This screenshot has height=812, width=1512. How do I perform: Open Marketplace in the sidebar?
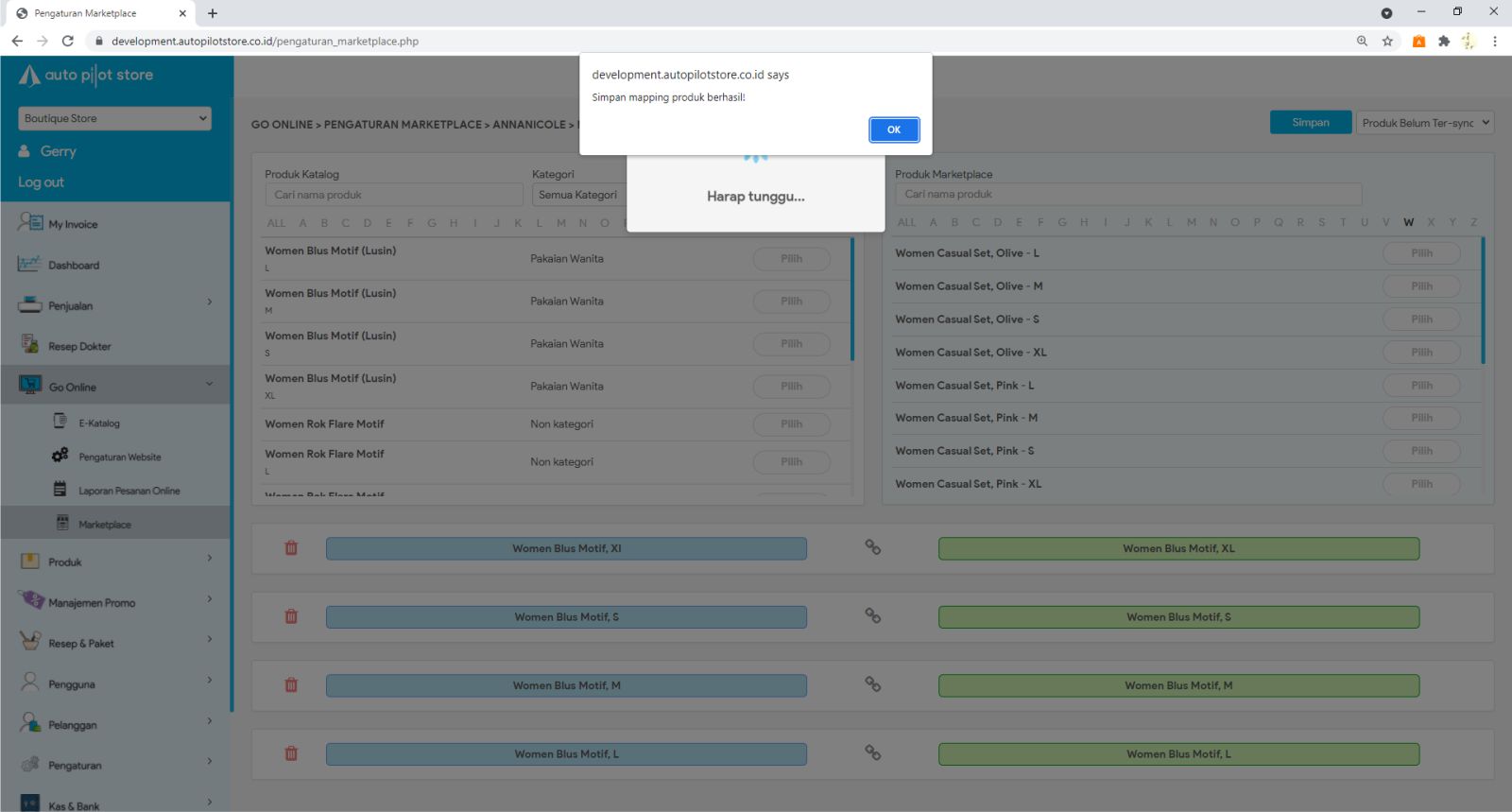coord(105,525)
